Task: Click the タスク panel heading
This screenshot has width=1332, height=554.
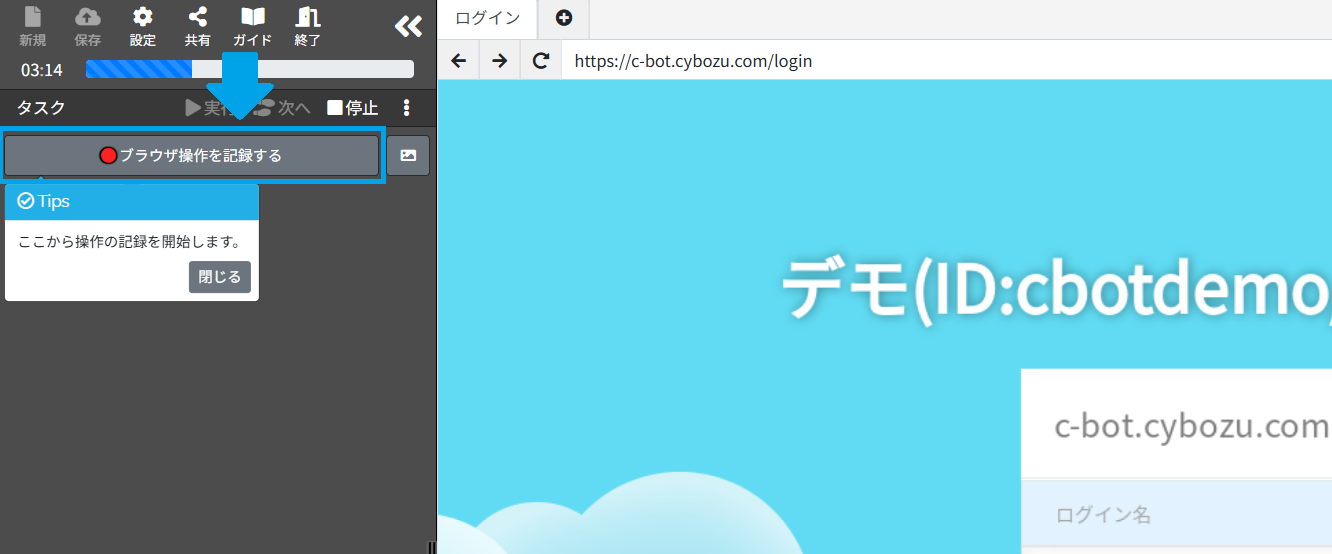Action: (41, 108)
